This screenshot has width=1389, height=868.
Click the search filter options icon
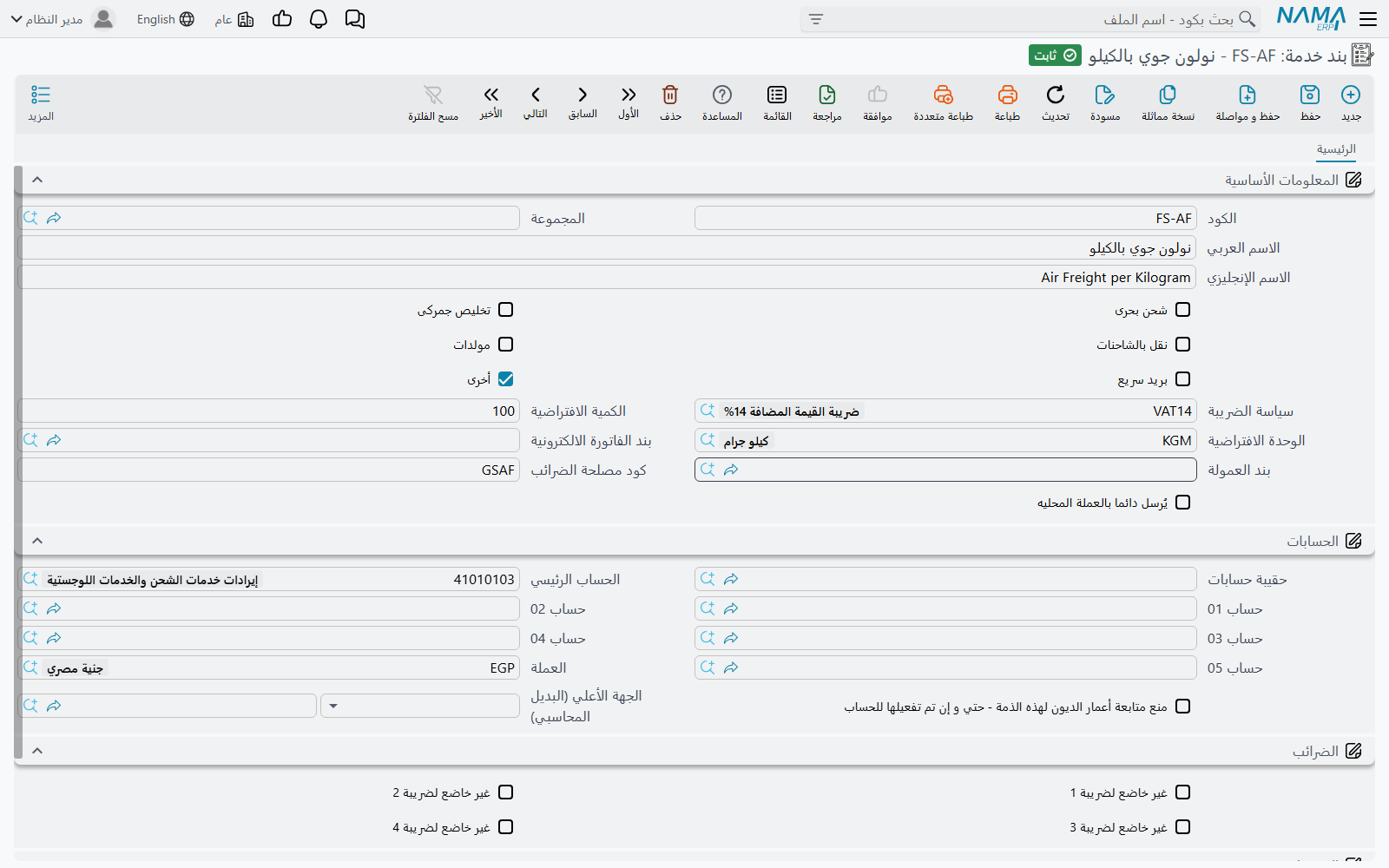click(x=816, y=19)
